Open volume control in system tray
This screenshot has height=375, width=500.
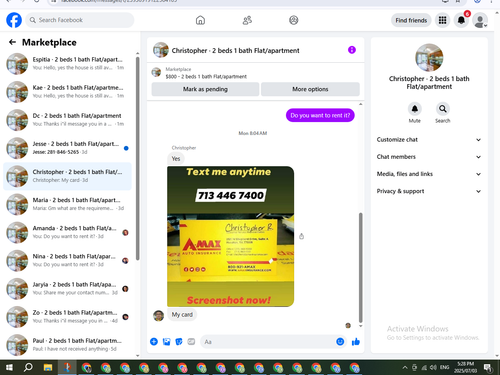(x=433, y=367)
